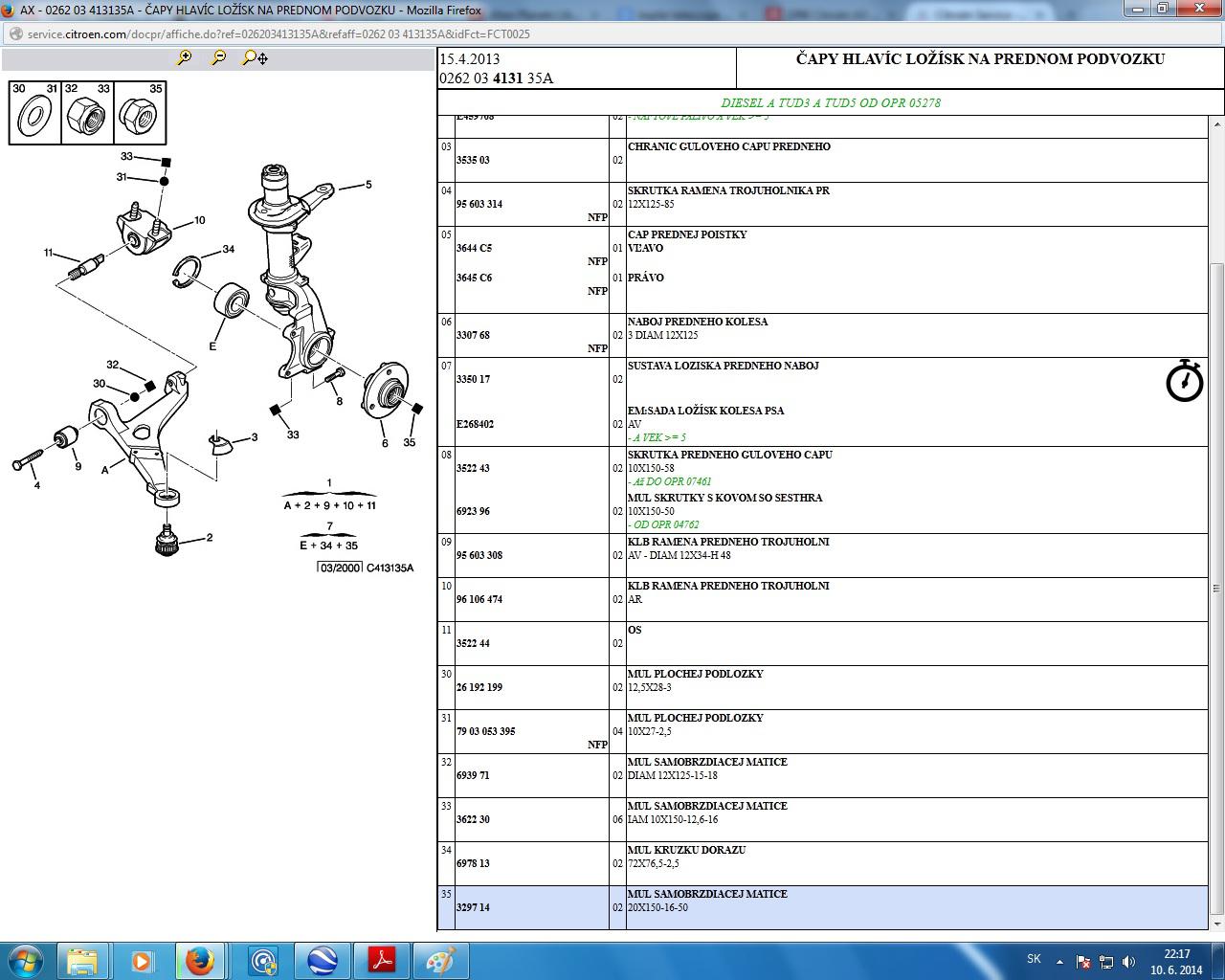This screenshot has height=980, width=1225.
Task: Open volume control in system tray
Action: pos(1129,961)
